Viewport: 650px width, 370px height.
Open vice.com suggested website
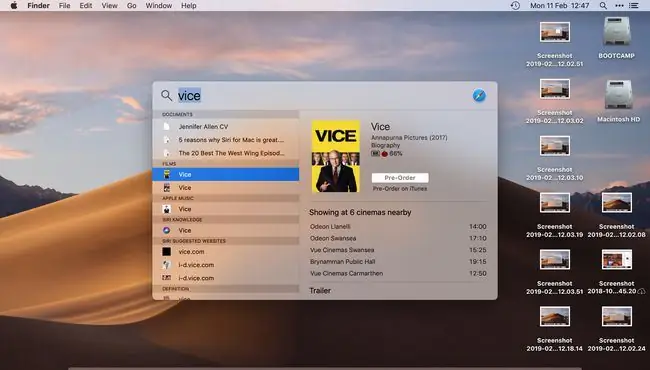pos(226,252)
